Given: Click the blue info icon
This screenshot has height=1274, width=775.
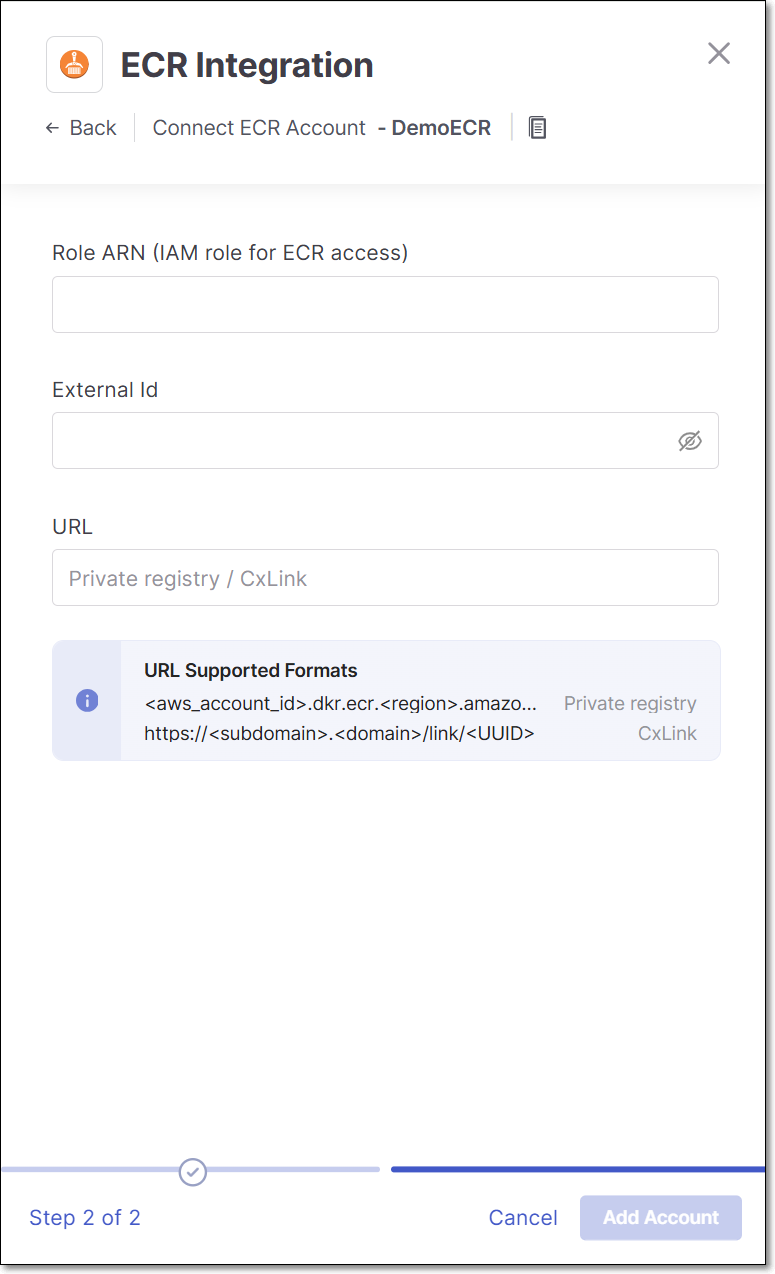Looking at the screenshot, I should (x=87, y=701).
